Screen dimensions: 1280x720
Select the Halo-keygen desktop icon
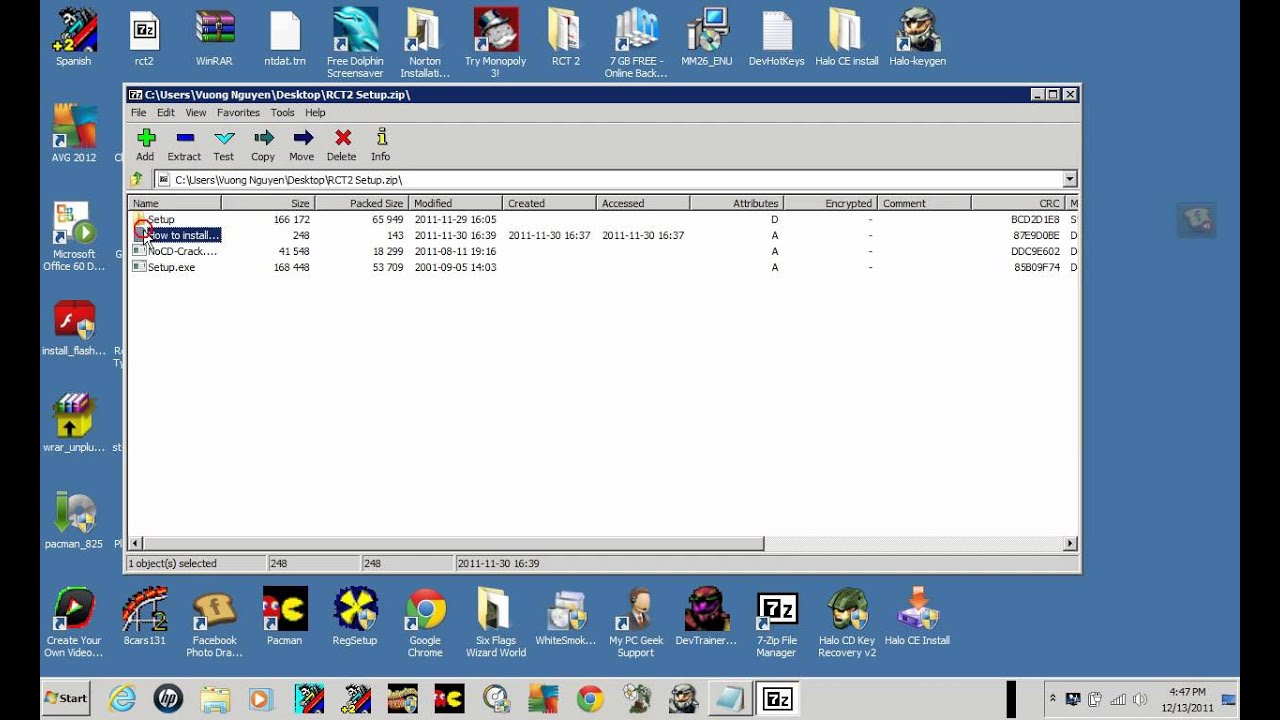[917, 38]
